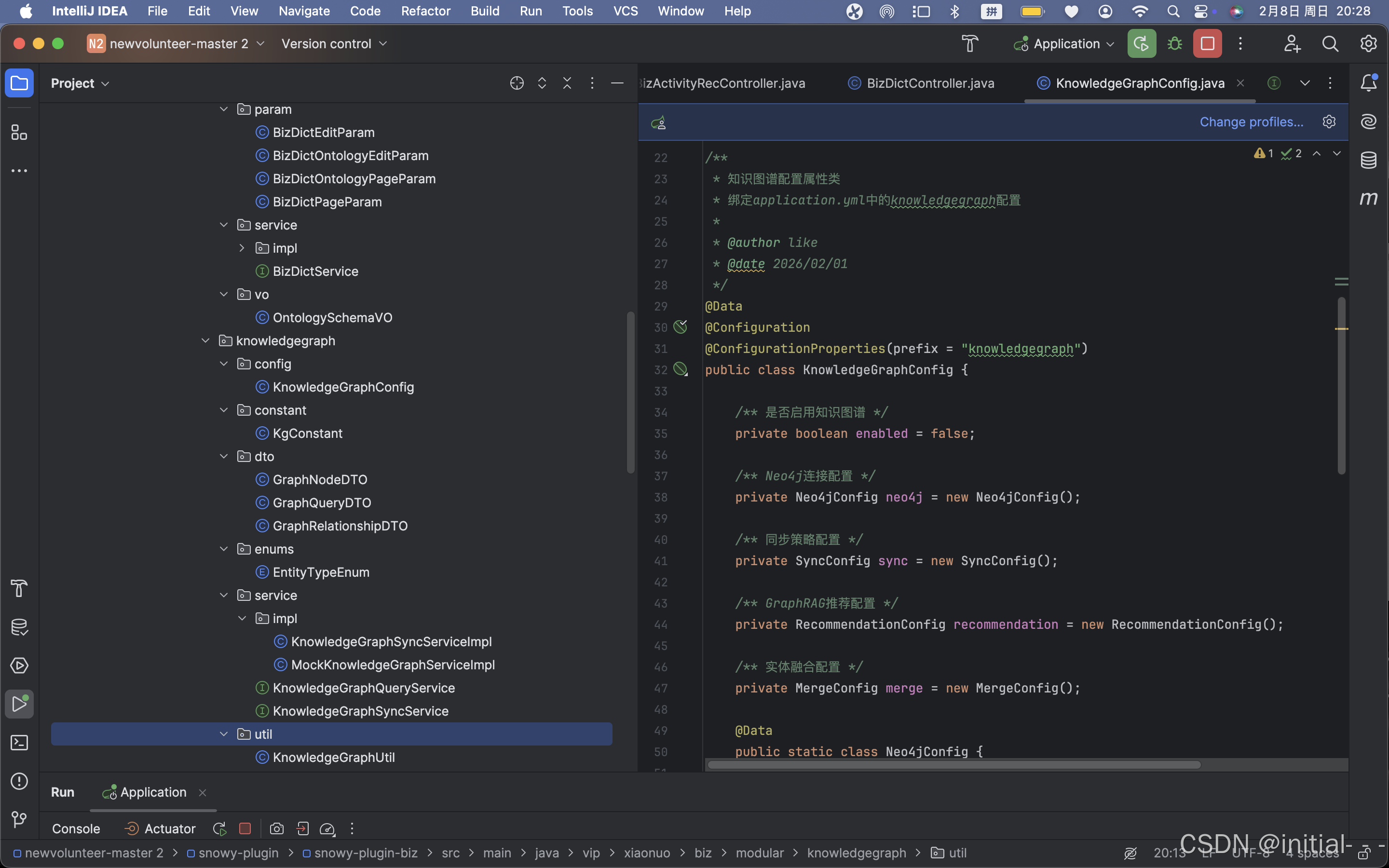This screenshot has width=1389, height=868.
Task: Open the Terminal tool window
Action: (19, 743)
